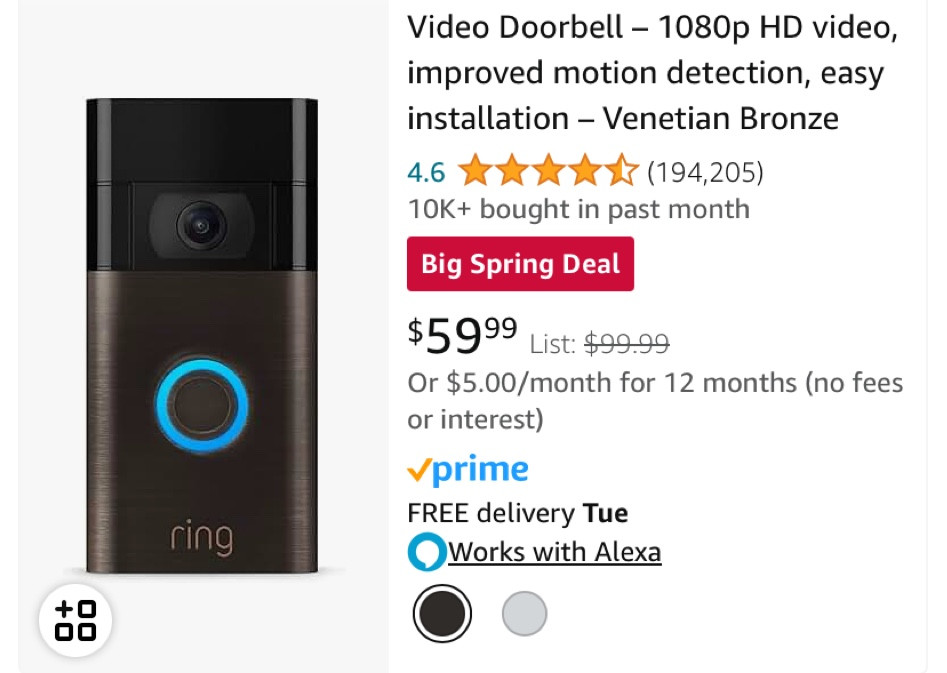Click the half-star at the end of the rating
The image size is (947, 673).
pos(624,171)
